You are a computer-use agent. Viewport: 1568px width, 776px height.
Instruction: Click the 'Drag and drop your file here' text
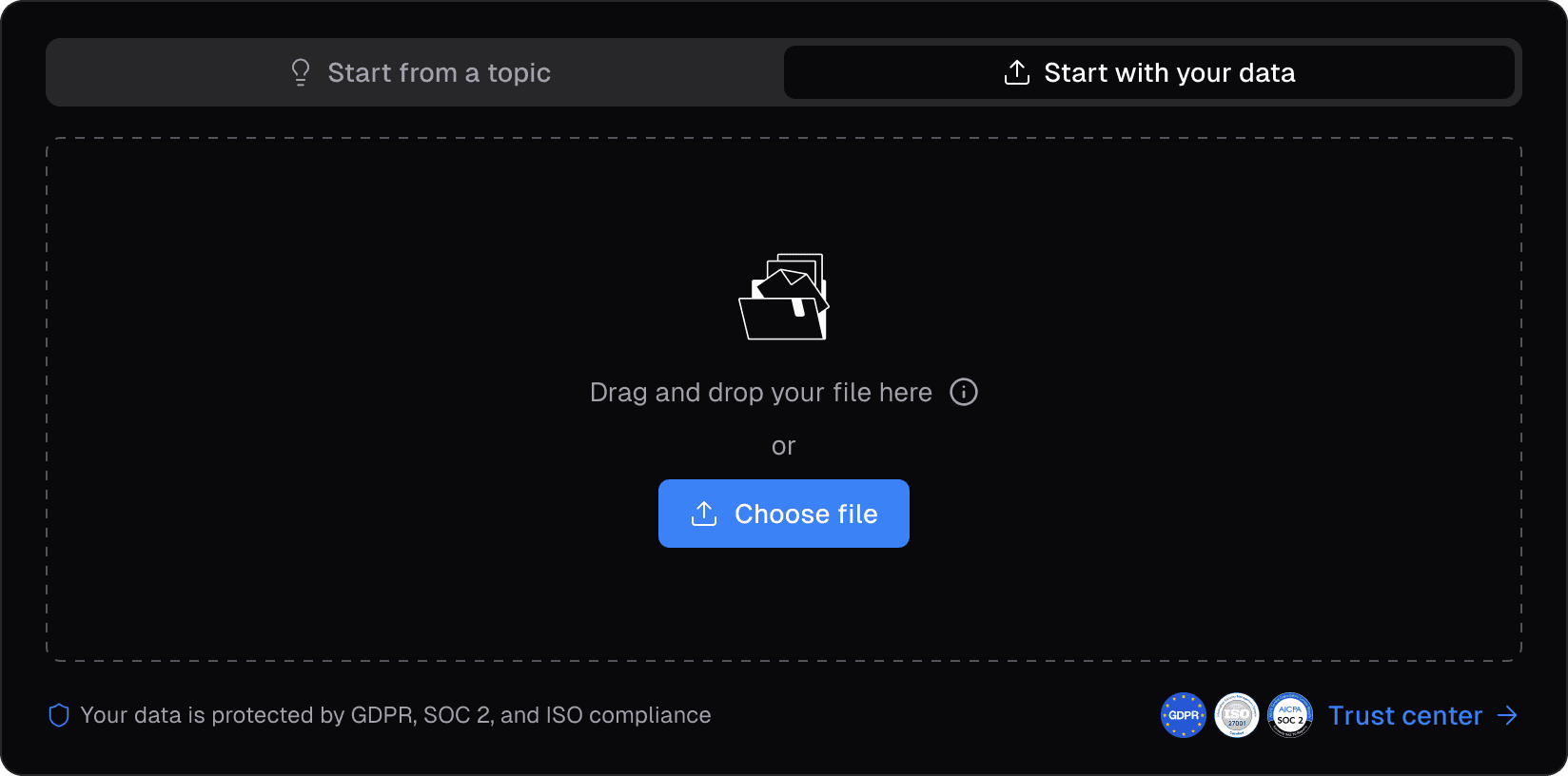[x=761, y=392]
